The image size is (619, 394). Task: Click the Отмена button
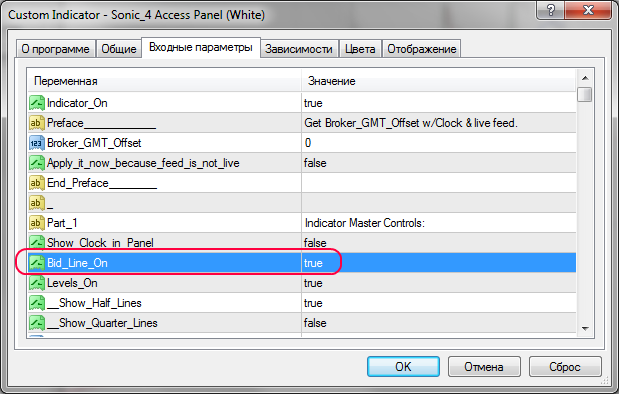[x=484, y=367]
